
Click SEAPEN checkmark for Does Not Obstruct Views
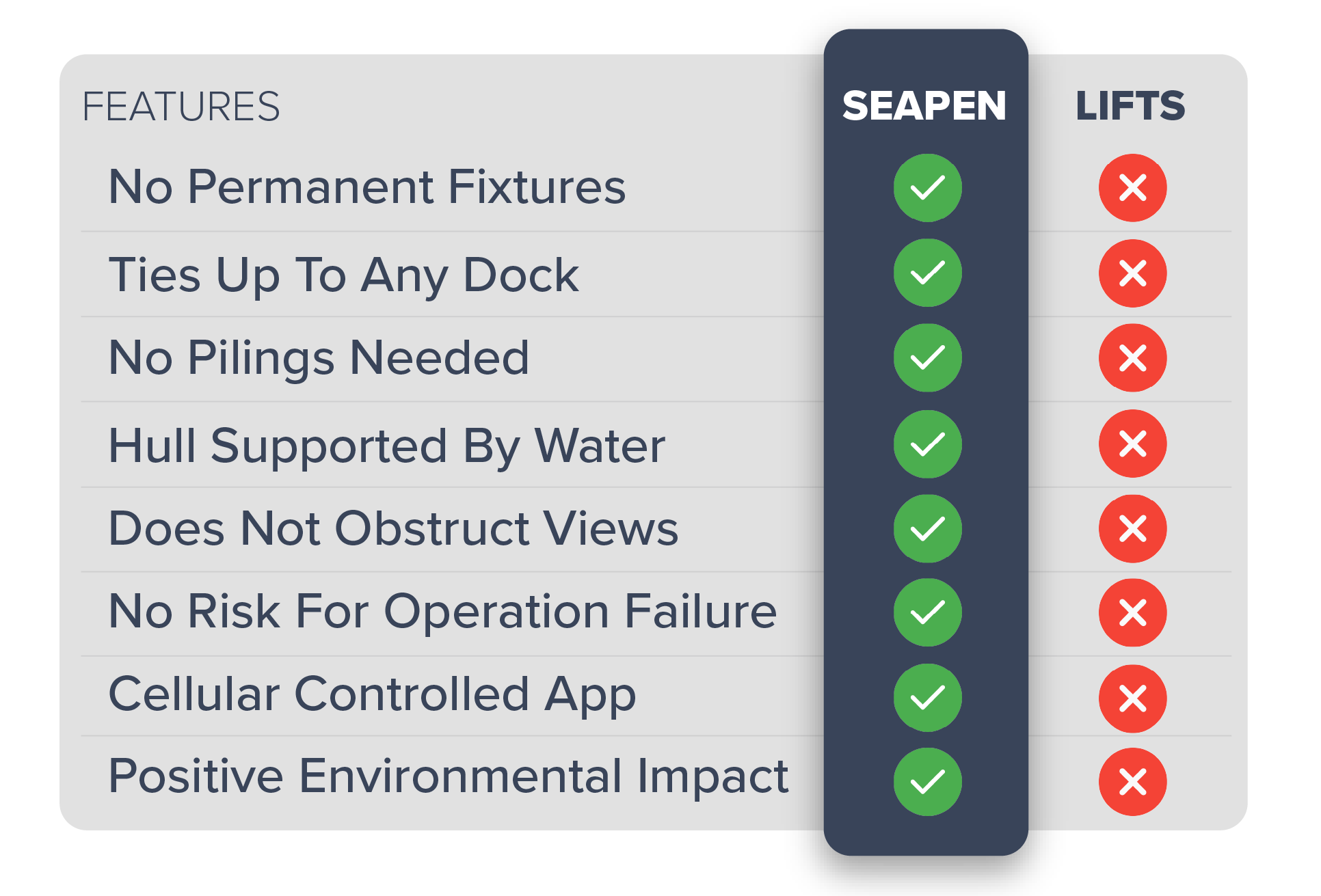927,528
